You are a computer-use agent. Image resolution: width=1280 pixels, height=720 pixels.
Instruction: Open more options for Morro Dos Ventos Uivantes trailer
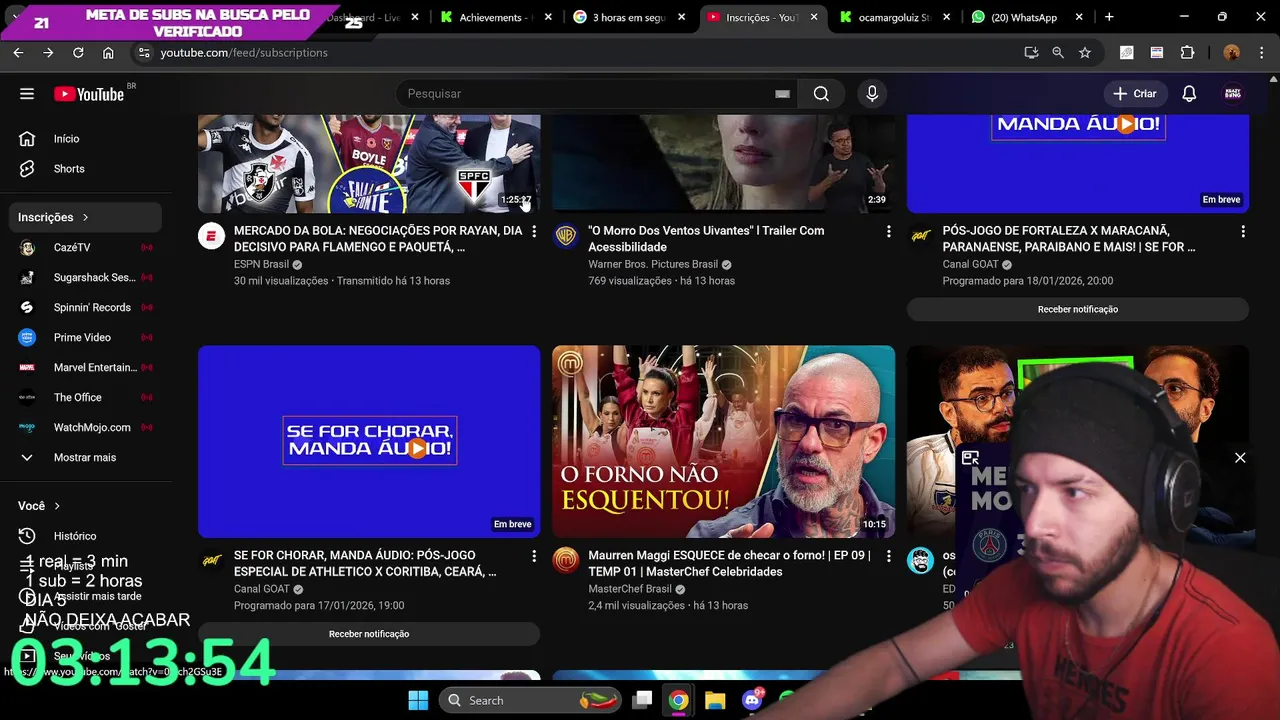(888, 231)
